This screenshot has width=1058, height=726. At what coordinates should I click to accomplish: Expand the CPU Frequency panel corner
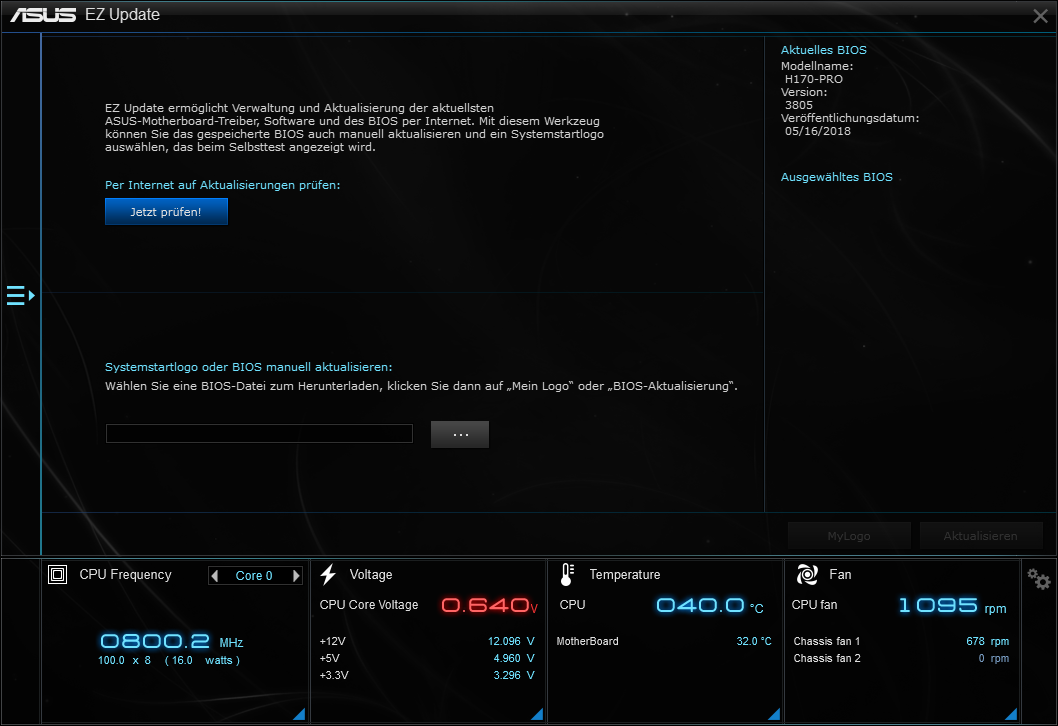tap(299, 714)
